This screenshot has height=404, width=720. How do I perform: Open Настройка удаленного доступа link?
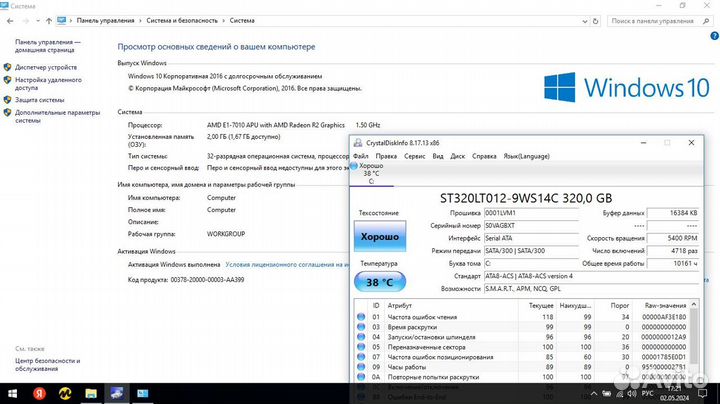click(48, 84)
